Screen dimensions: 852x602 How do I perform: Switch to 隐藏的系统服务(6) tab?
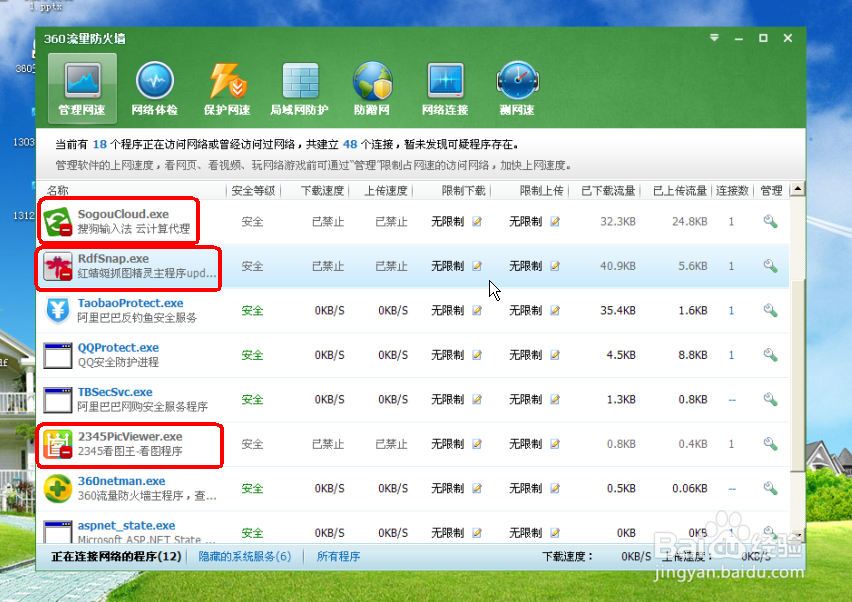[x=245, y=556]
